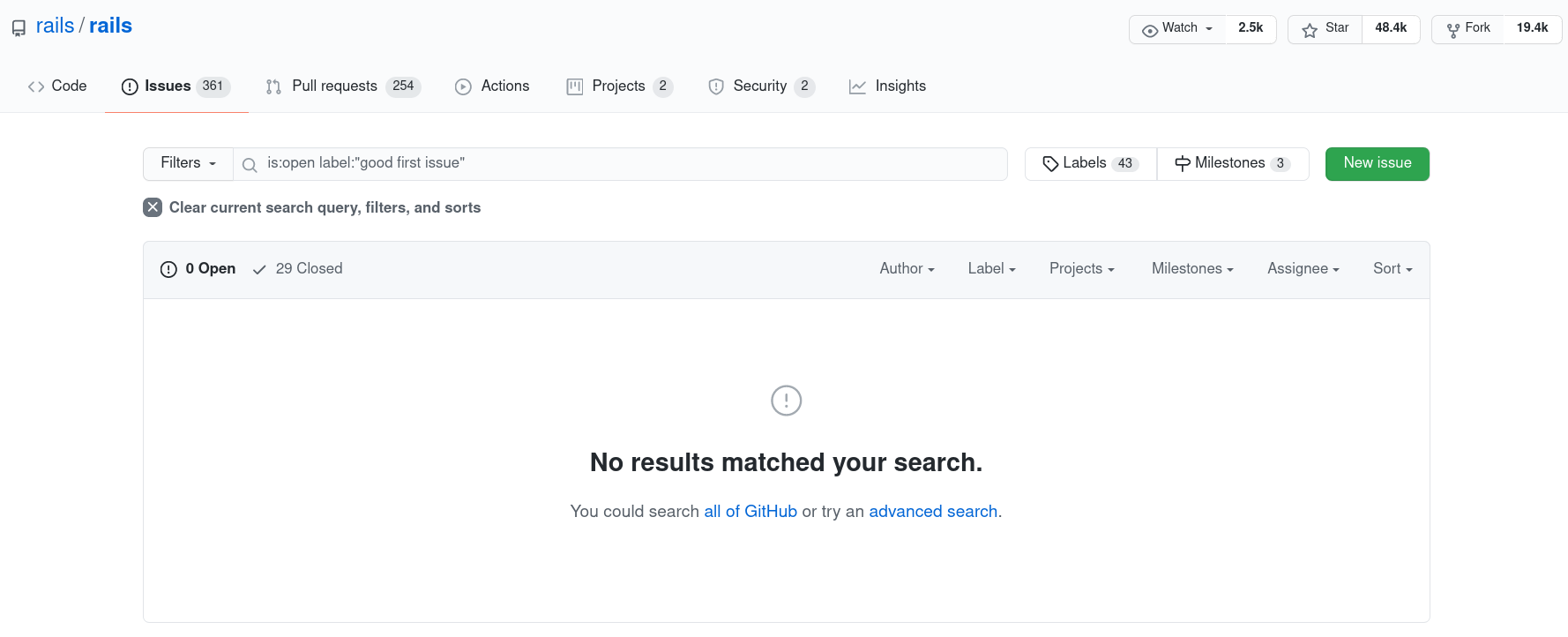
Task: Click the star icon in Star button
Action: tap(1310, 30)
